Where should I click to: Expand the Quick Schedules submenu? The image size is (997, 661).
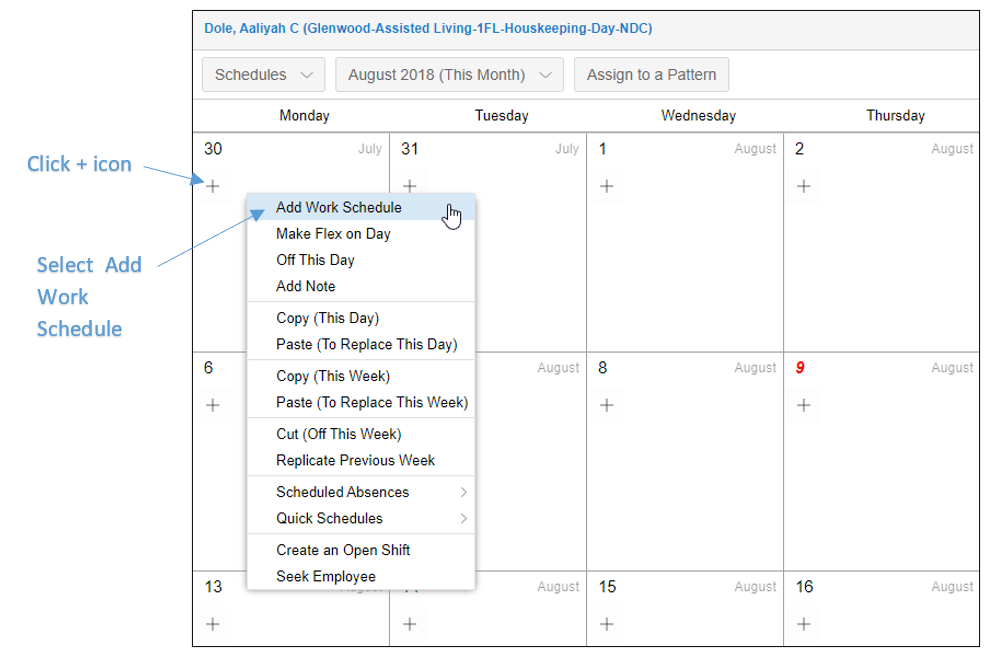[x=361, y=518]
